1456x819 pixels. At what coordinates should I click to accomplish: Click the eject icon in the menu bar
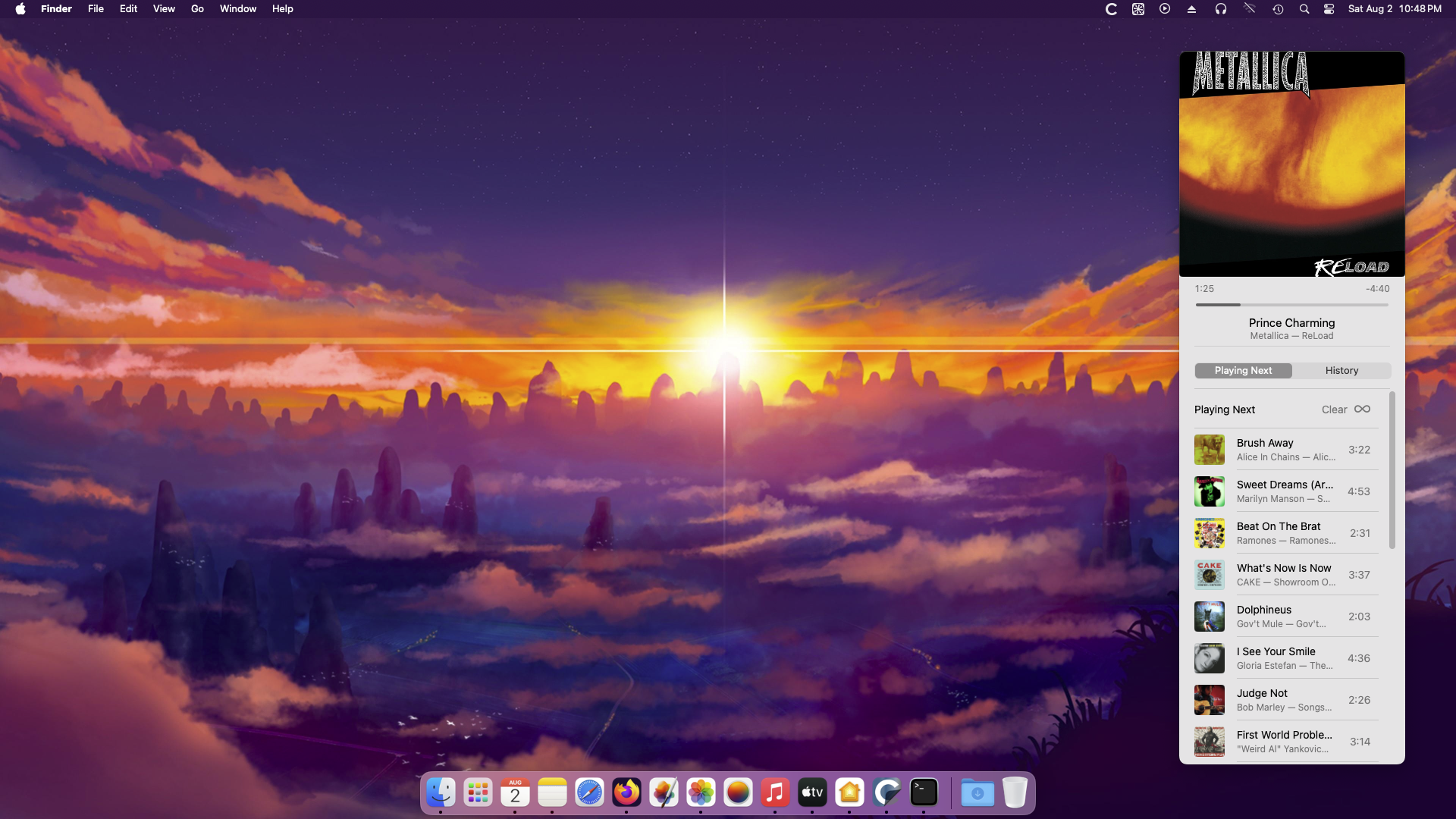[x=1191, y=9]
